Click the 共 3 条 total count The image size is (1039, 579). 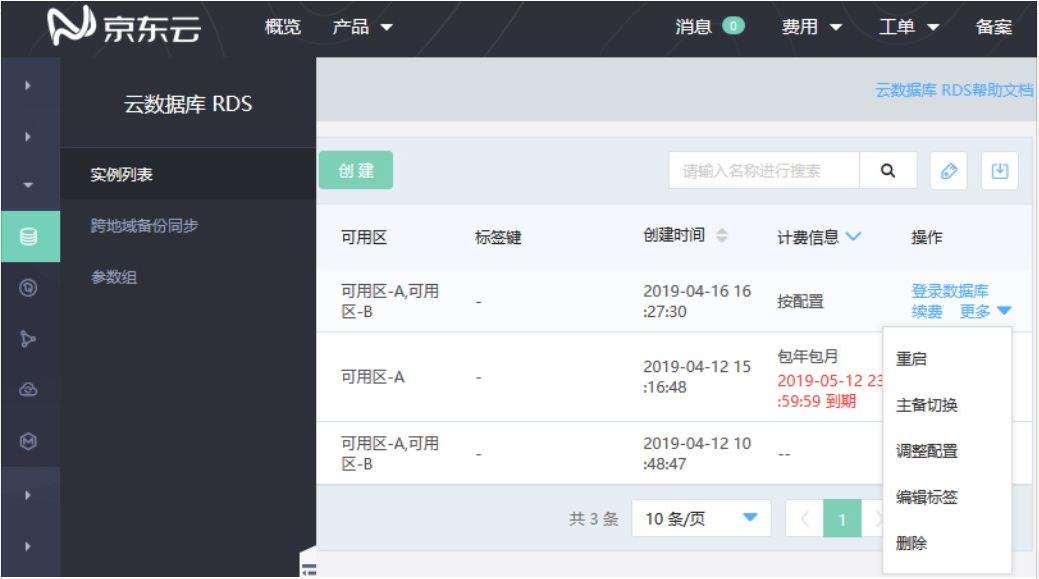(594, 519)
